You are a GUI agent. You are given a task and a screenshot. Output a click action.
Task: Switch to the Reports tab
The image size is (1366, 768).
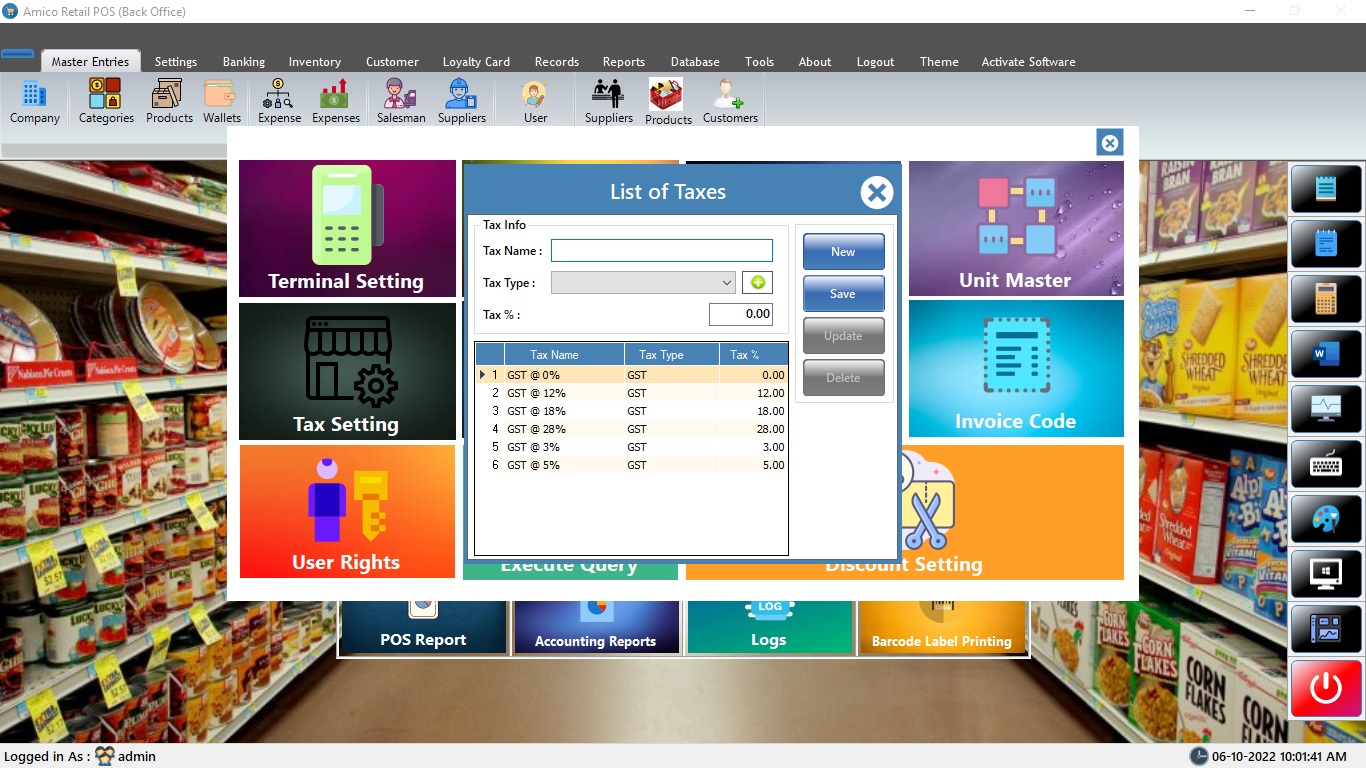(x=624, y=62)
